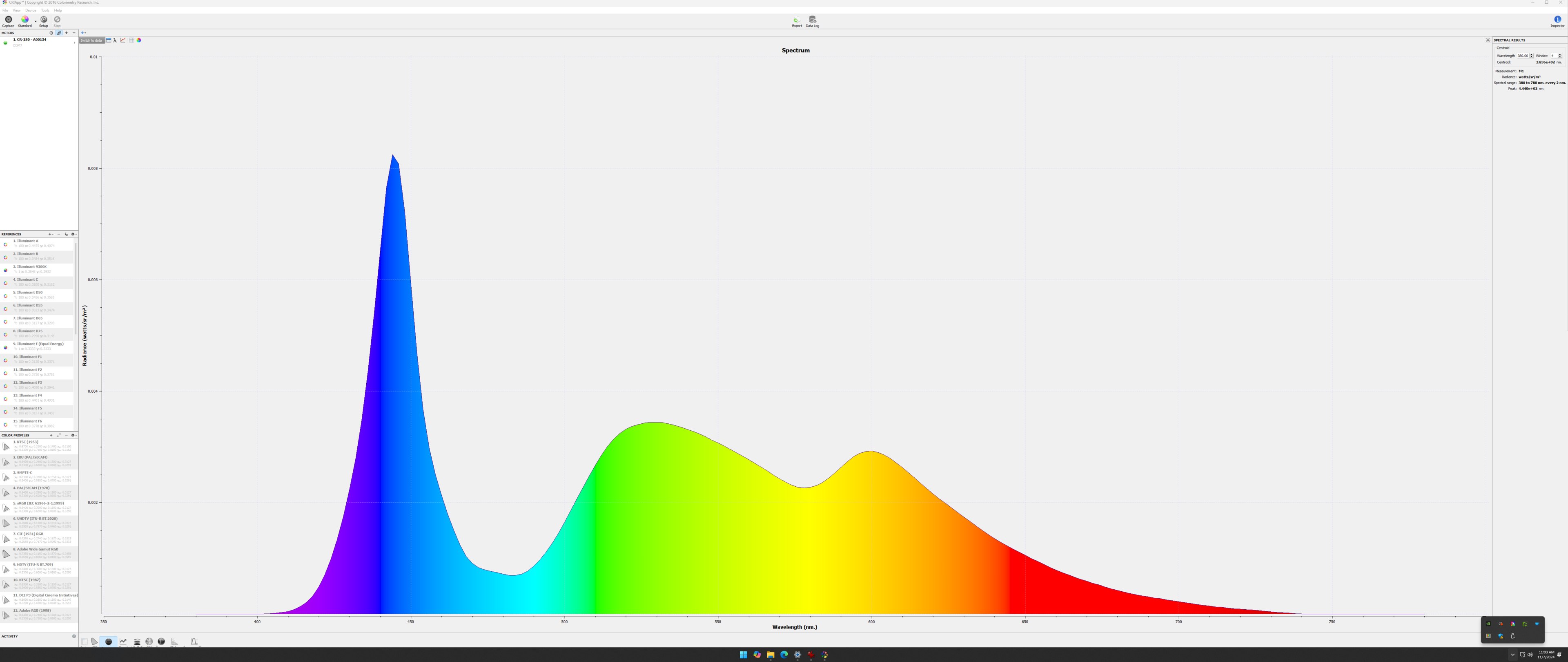Viewport: 1568px width, 662px height.
Task: Toggle the circle marker for Illuminant D50
Action: click(5, 296)
